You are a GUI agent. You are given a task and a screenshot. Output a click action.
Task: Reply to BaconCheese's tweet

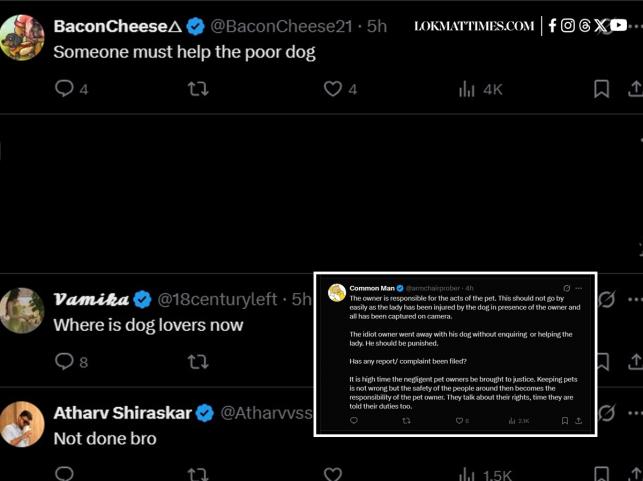click(x=64, y=89)
